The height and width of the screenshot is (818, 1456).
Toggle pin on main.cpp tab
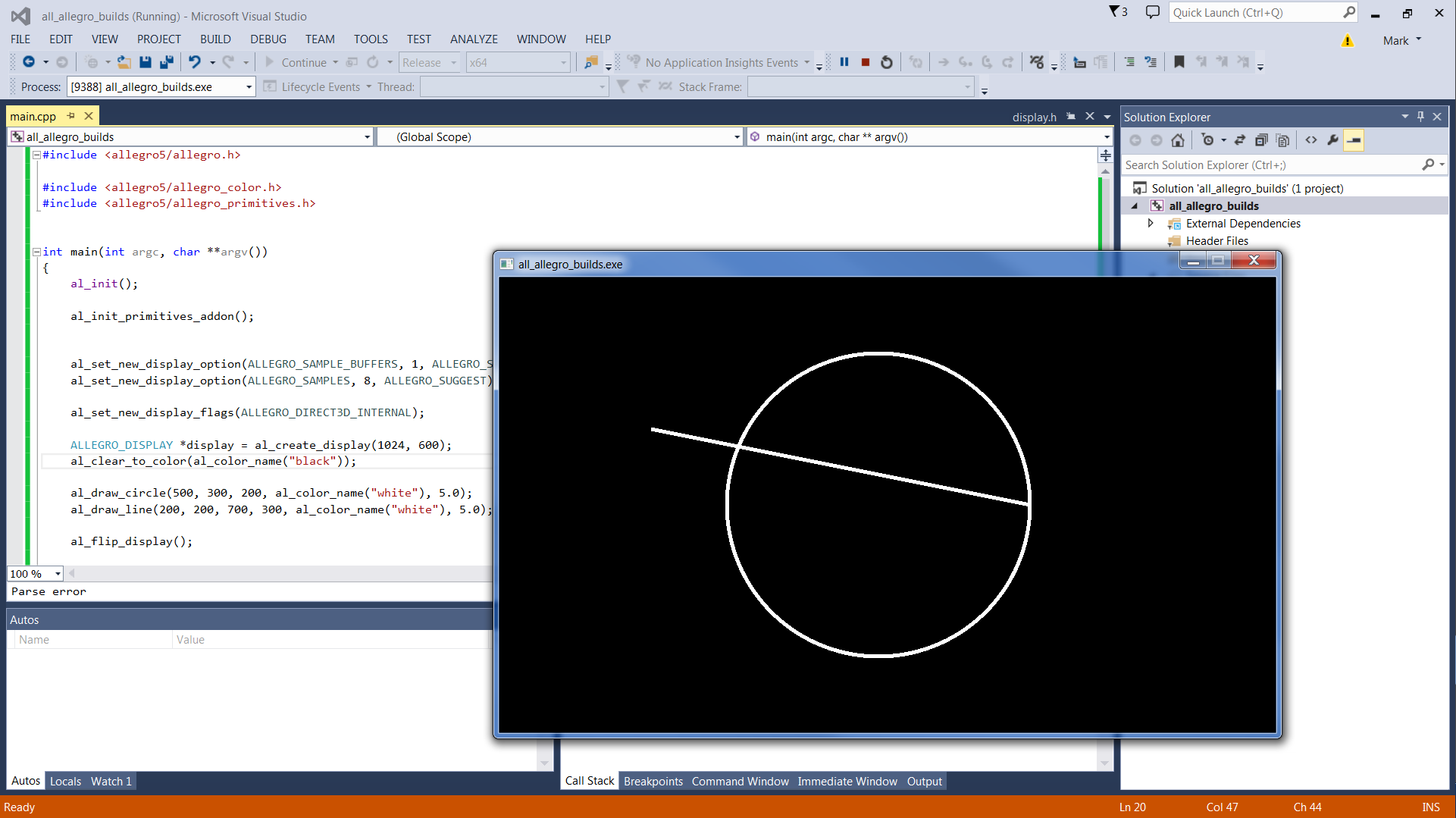[x=71, y=116]
